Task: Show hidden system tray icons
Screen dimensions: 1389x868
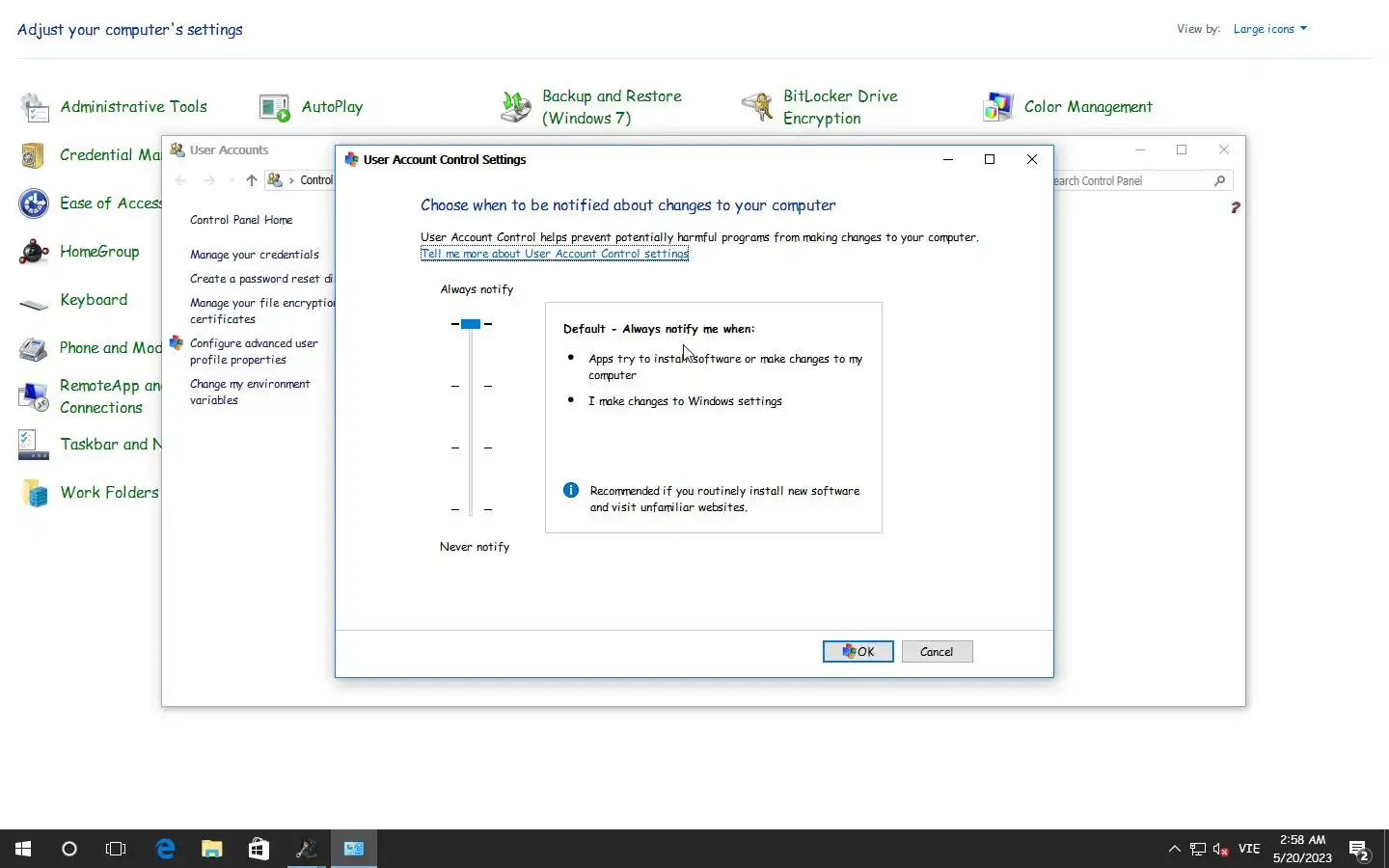Action: pyautogui.click(x=1174, y=850)
